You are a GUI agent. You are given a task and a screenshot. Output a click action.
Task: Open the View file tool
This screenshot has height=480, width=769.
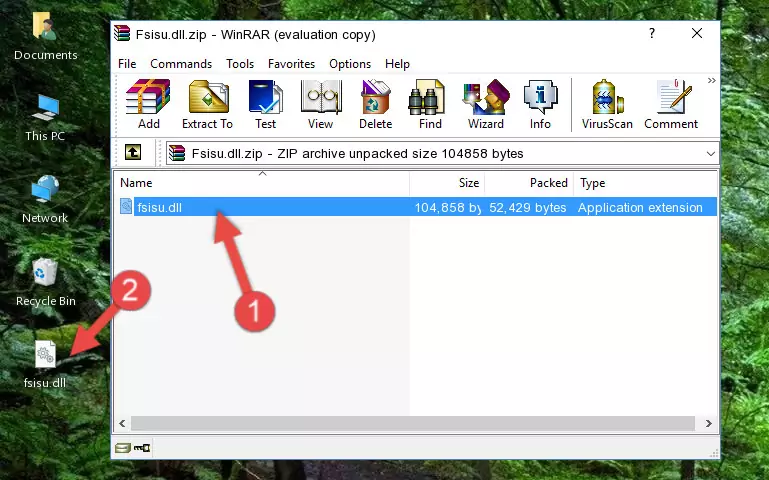(x=321, y=104)
